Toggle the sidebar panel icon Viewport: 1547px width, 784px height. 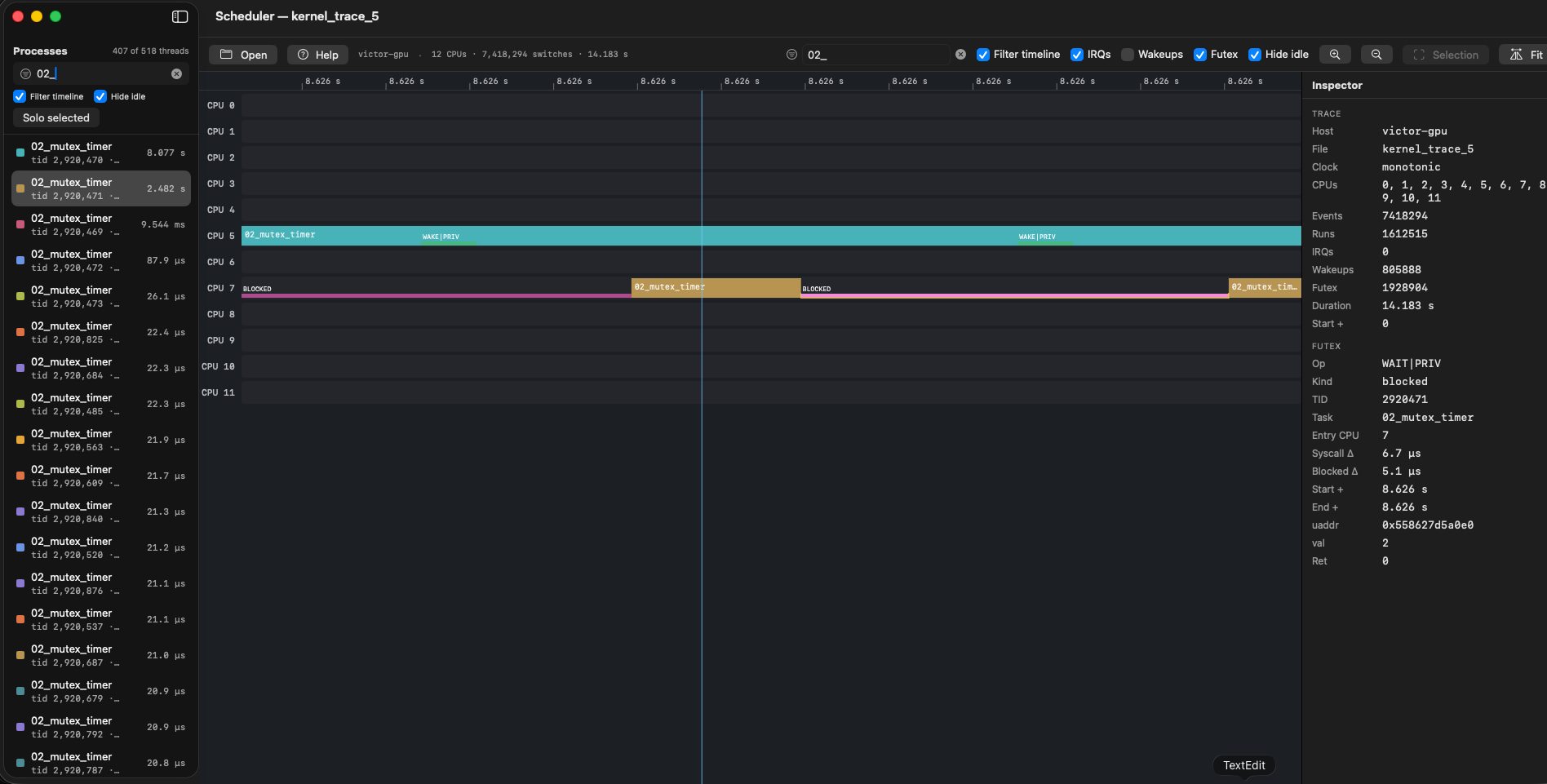point(180,16)
